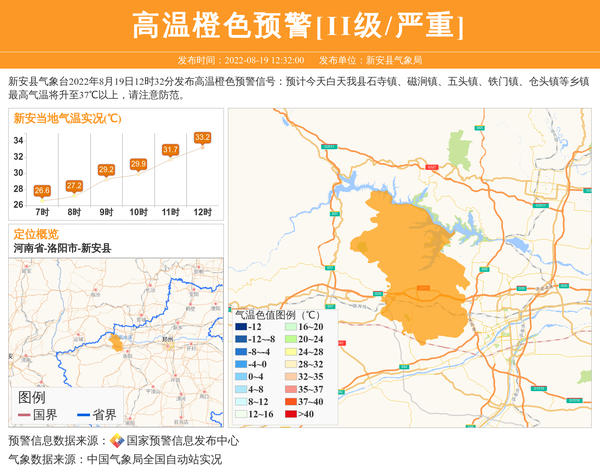Click the 31.7 temperature marker at 11时
Image resolution: width=600 pixels, height=471 pixels.
pyautogui.click(x=170, y=149)
